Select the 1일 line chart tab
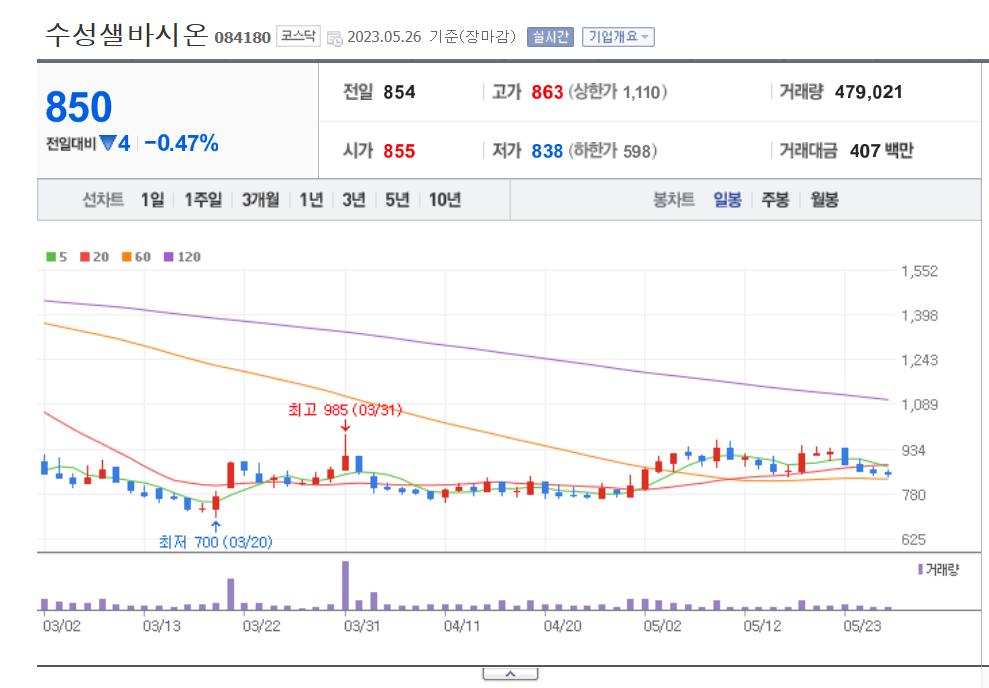Screen dimensions: 989x688 click(152, 200)
